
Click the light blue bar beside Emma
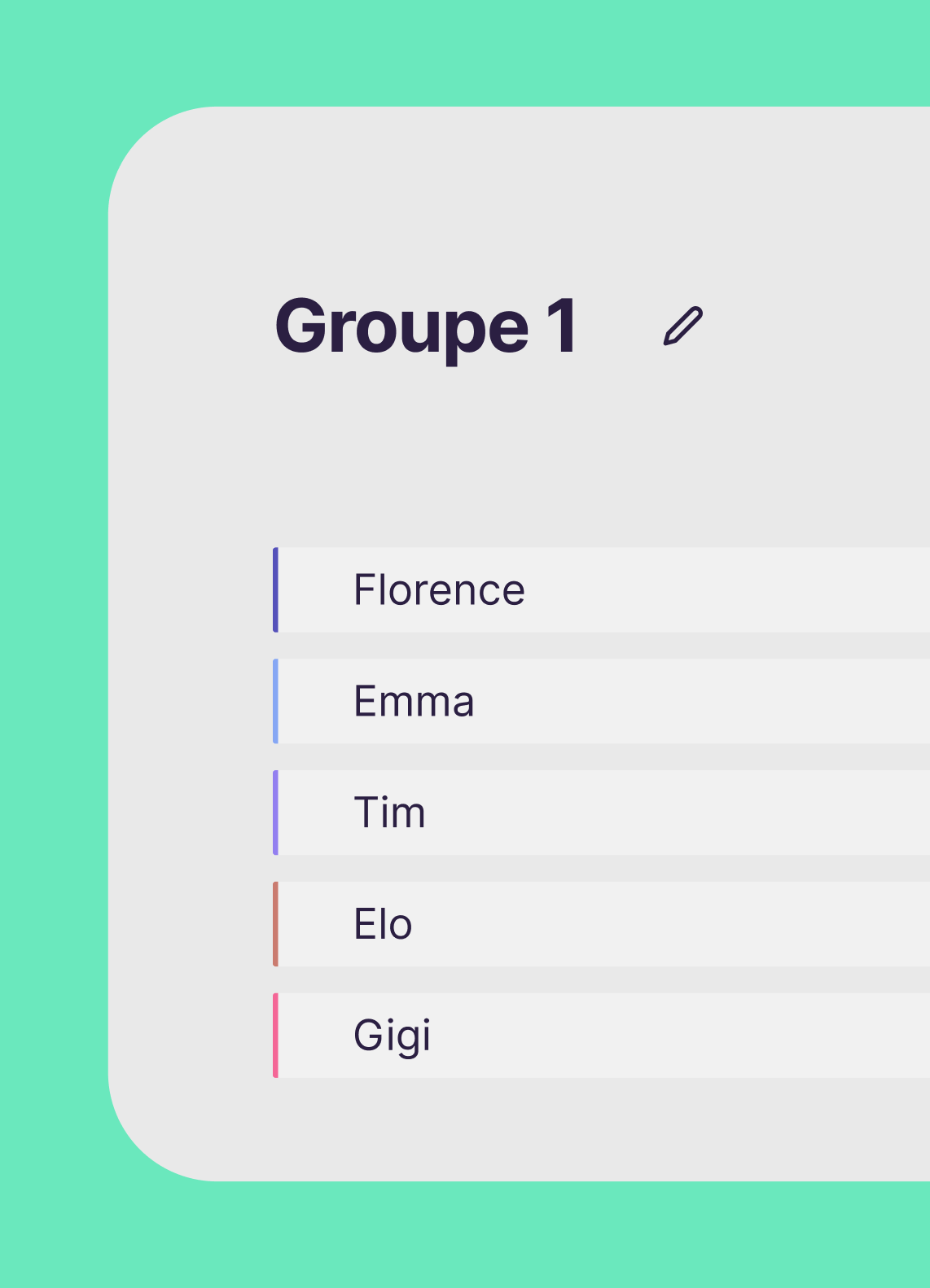(275, 701)
